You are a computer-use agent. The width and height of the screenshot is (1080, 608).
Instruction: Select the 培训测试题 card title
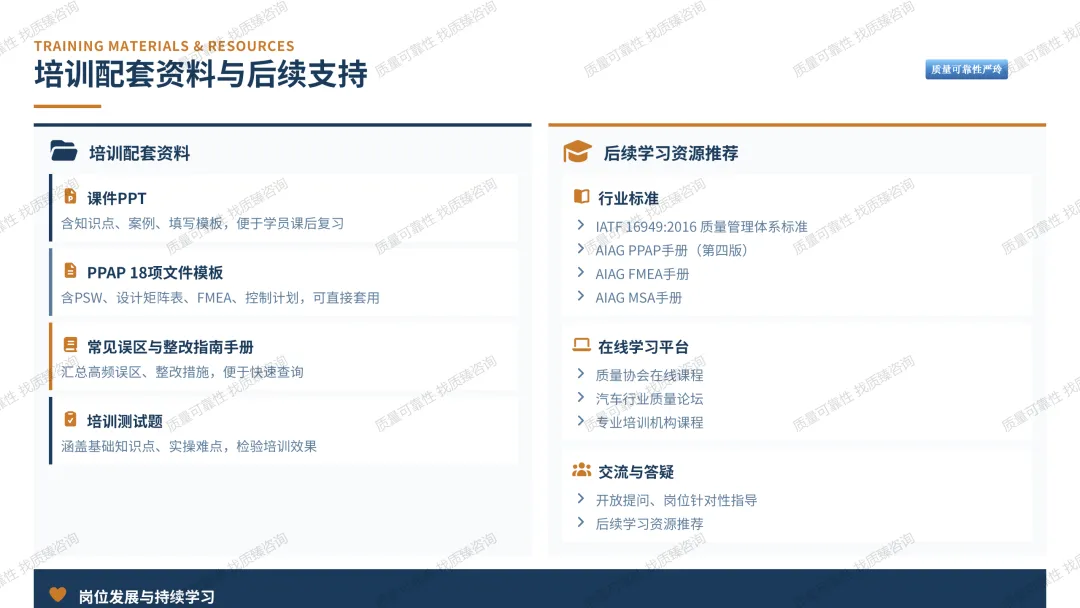coord(125,421)
